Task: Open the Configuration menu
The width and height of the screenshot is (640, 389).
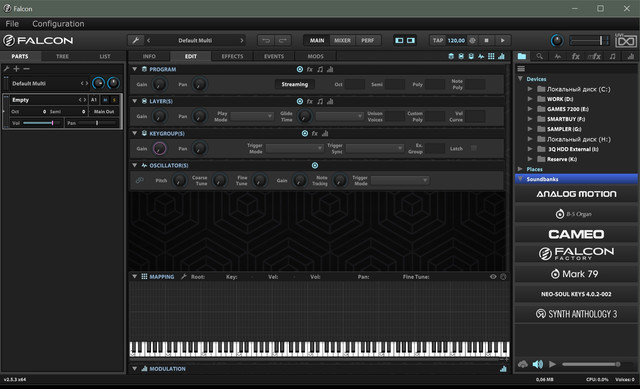Action: [58, 24]
